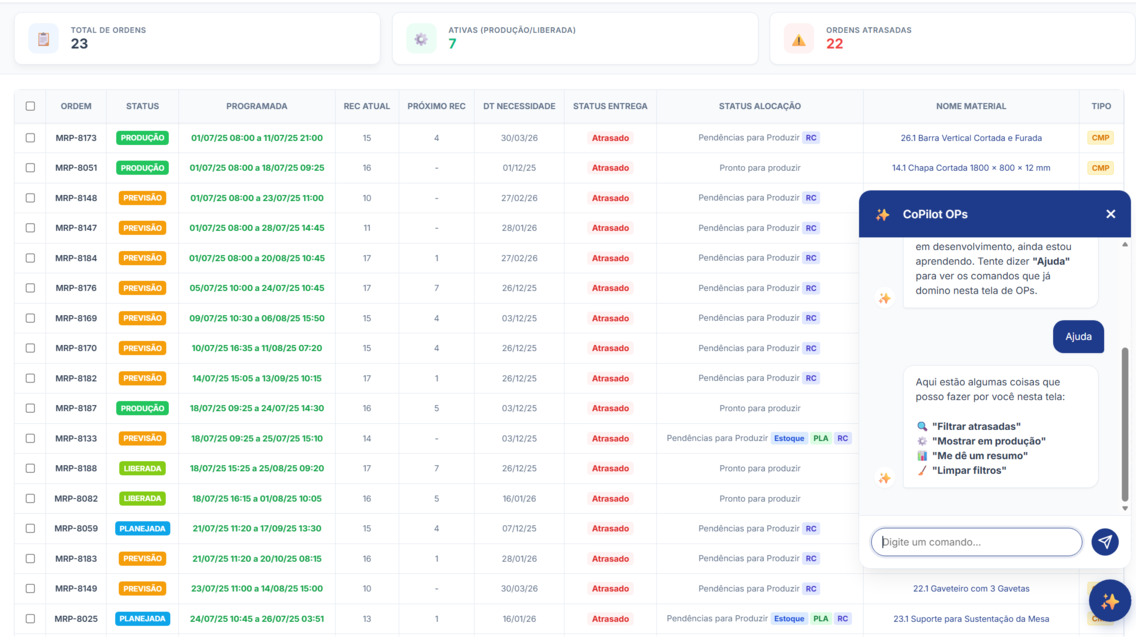Sort by the Status Entrega column header
Screen dimensions: 1136x640
point(609,106)
